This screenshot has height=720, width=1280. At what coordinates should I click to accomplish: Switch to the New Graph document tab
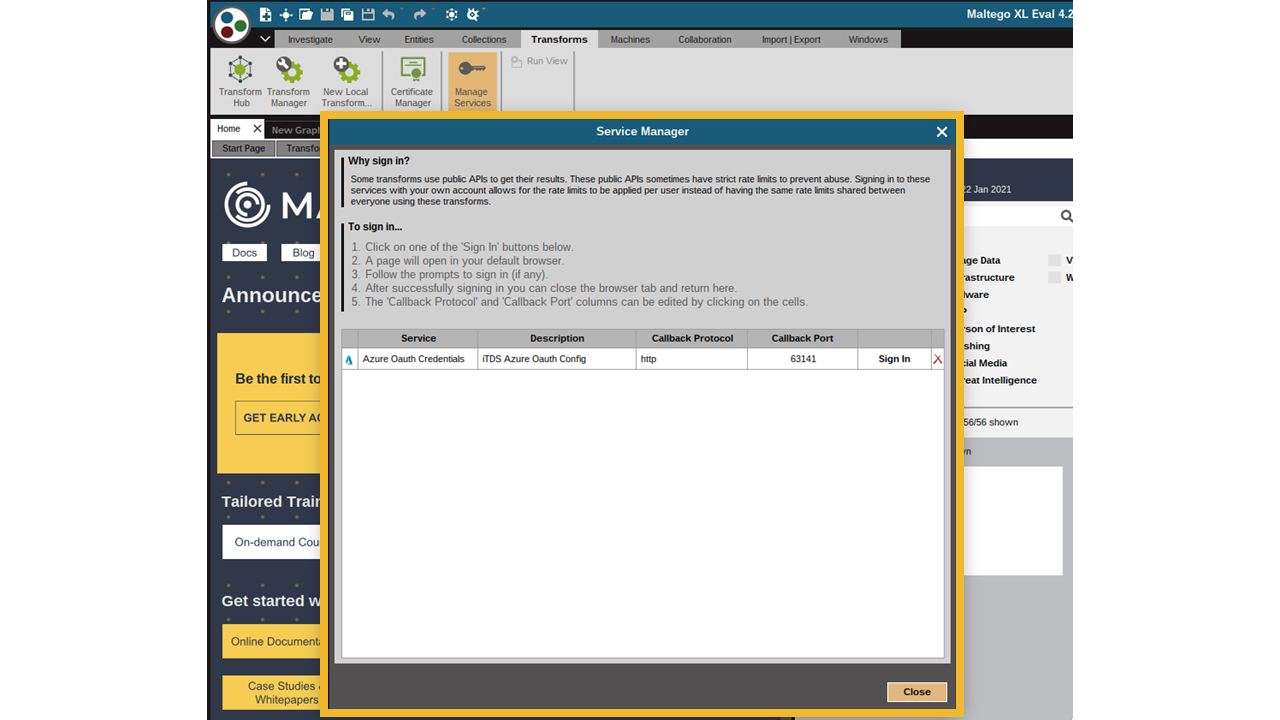coord(295,130)
